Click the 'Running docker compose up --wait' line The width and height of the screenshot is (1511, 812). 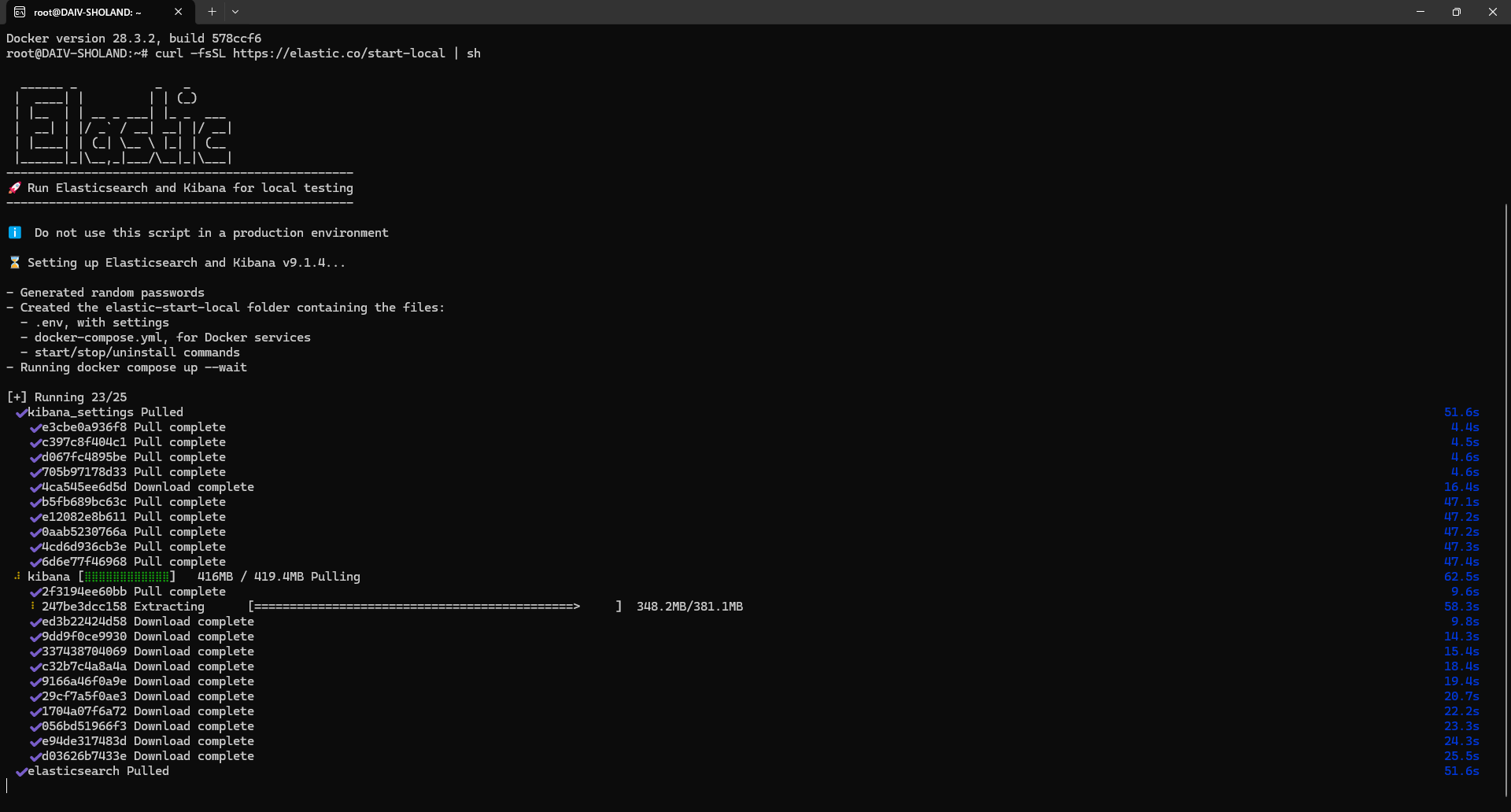click(127, 367)
